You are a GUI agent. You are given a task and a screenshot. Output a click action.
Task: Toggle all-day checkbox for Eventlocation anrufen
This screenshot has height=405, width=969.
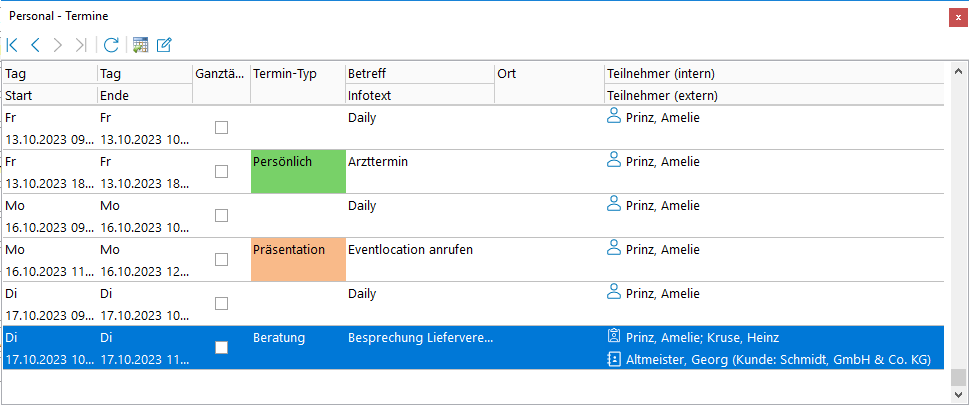coord(221,259)
